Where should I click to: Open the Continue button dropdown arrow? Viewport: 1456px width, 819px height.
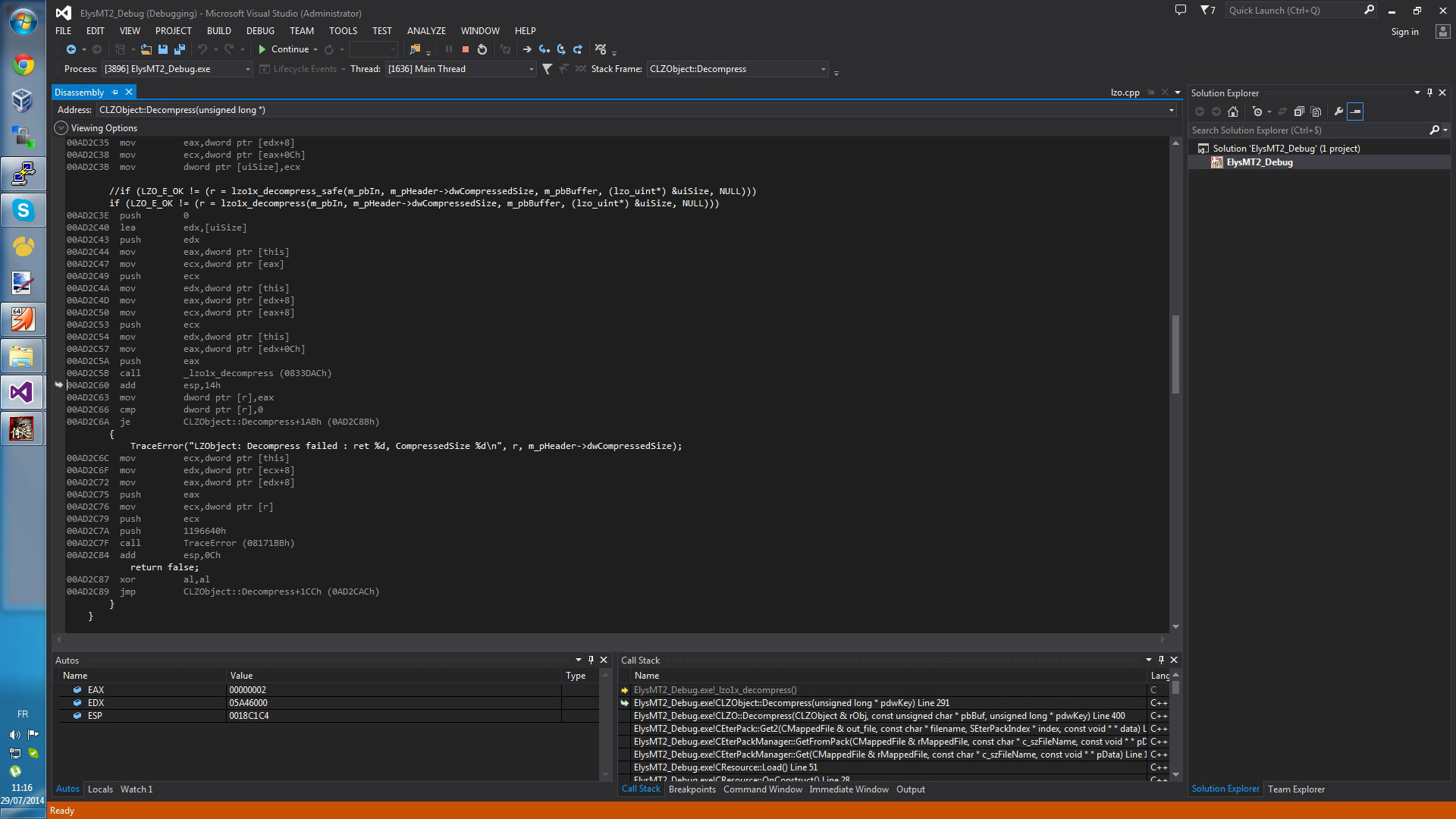coord(315,49)
